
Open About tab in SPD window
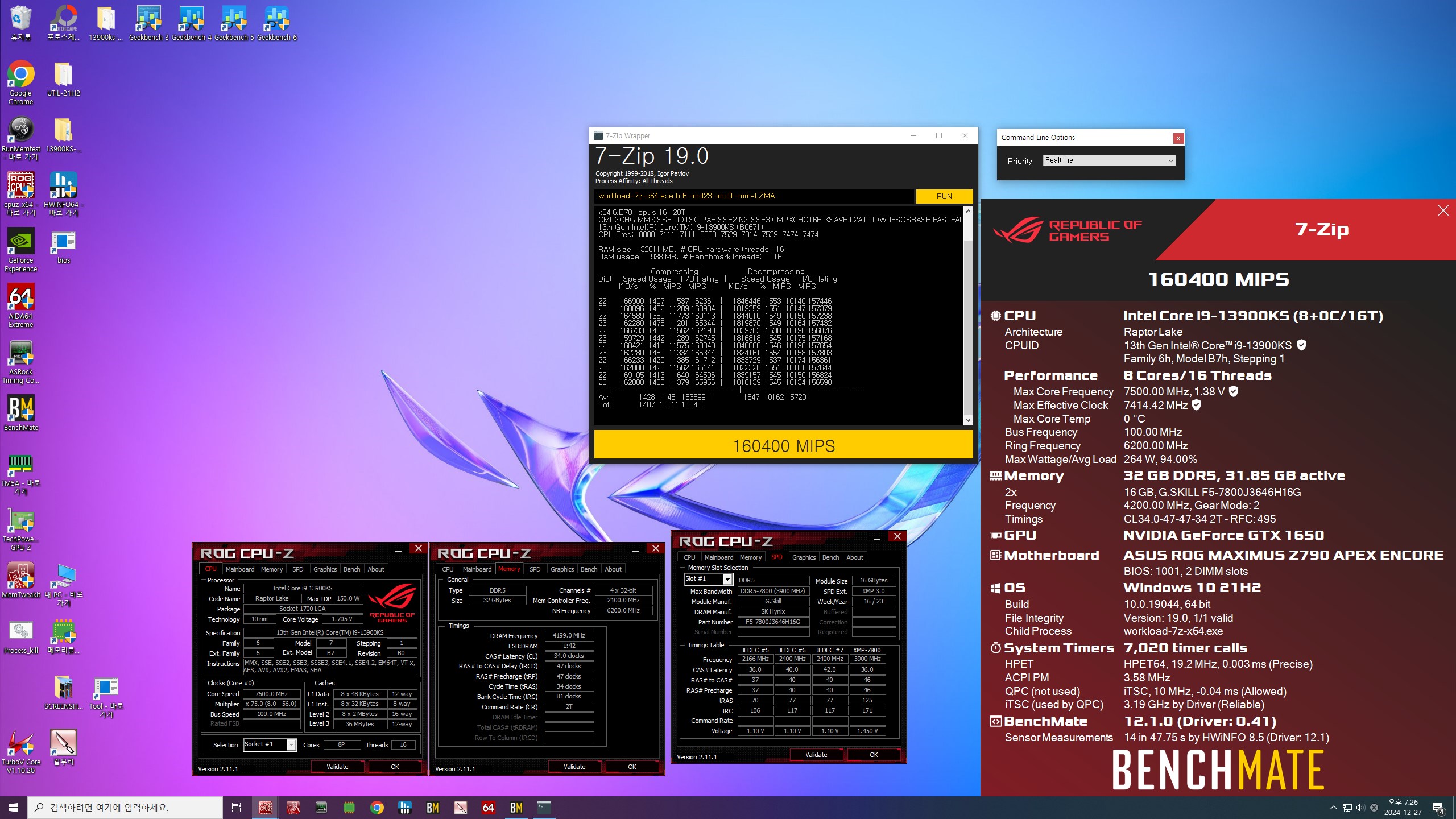click(x=854, y=557)
